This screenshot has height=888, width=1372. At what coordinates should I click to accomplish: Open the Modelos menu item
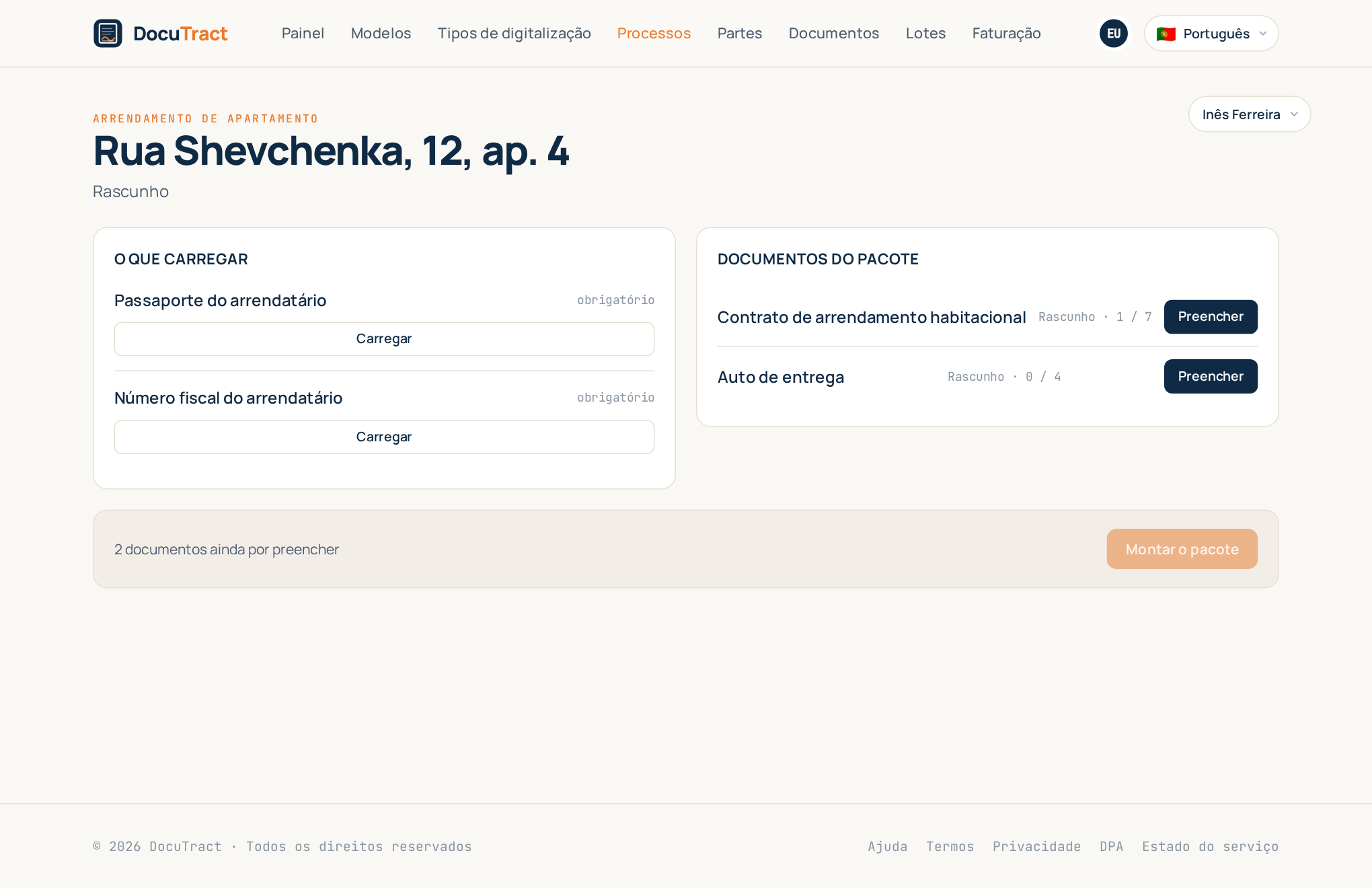[381, 34]
